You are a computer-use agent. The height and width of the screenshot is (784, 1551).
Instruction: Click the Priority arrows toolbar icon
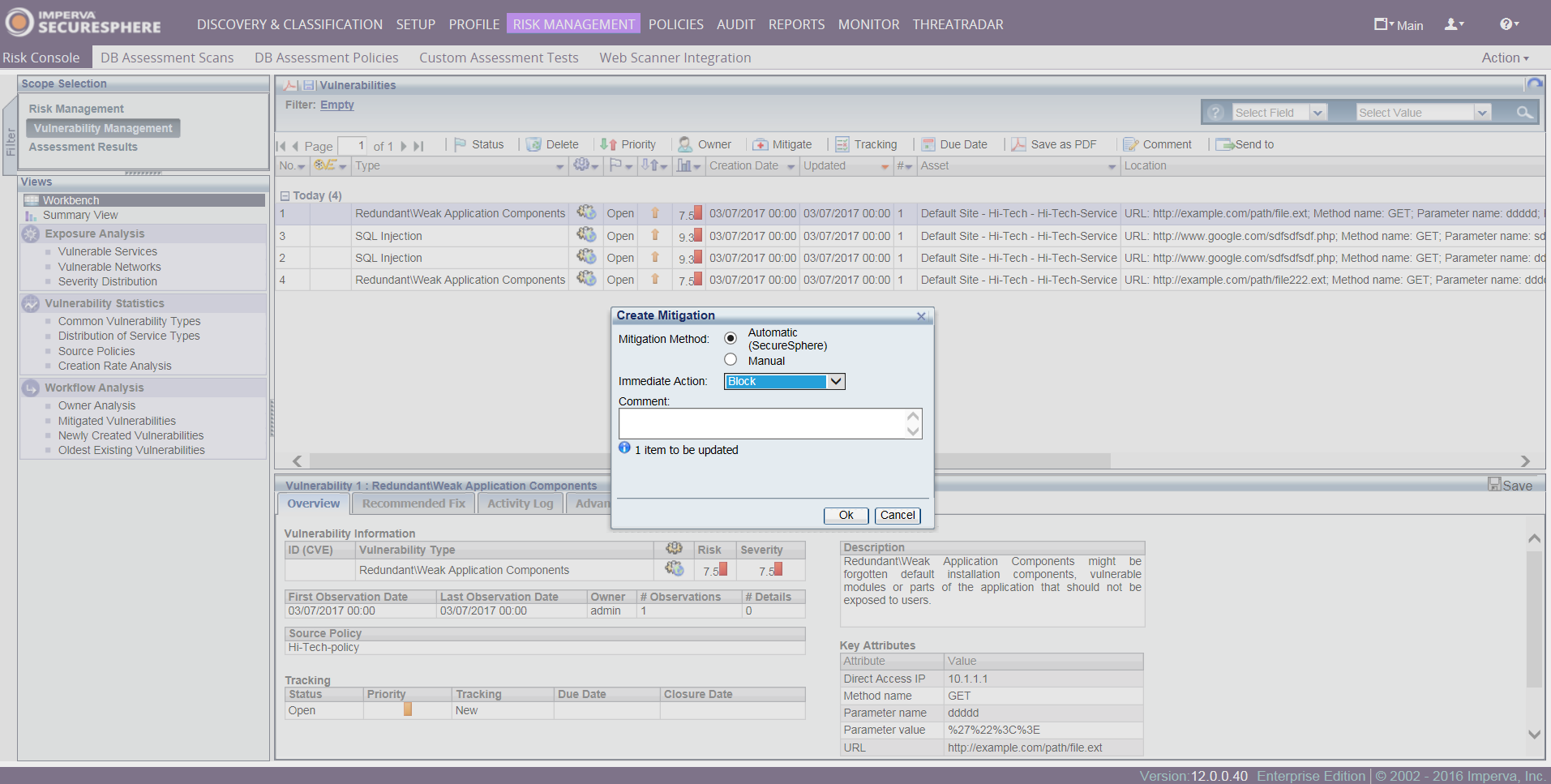tap(608, 144)
